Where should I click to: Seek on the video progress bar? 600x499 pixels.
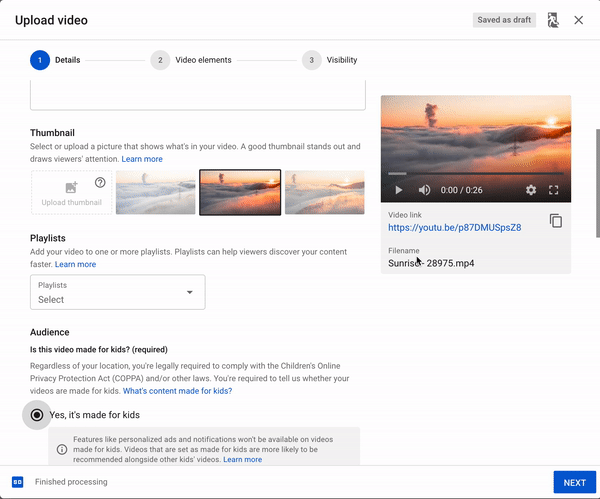coord(476,173)
